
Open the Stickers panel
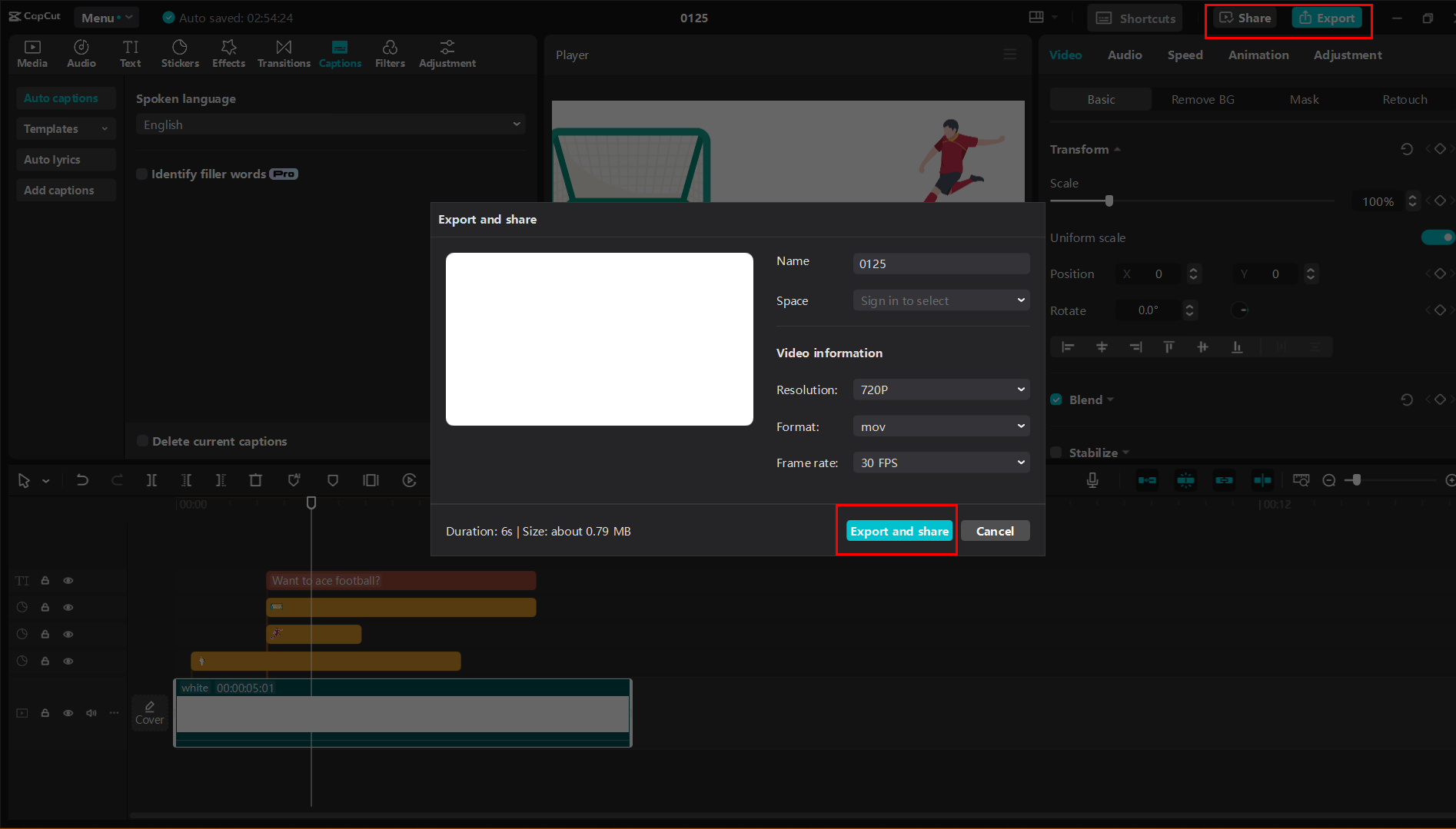(180, 53)
